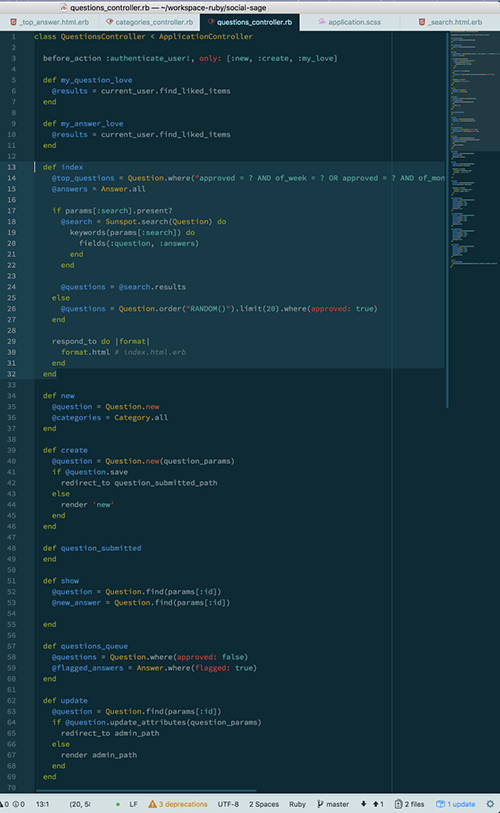This screenshot has width=500, height=813.
Task: Open the master git branch selector
Action: (x=333, y=804)
